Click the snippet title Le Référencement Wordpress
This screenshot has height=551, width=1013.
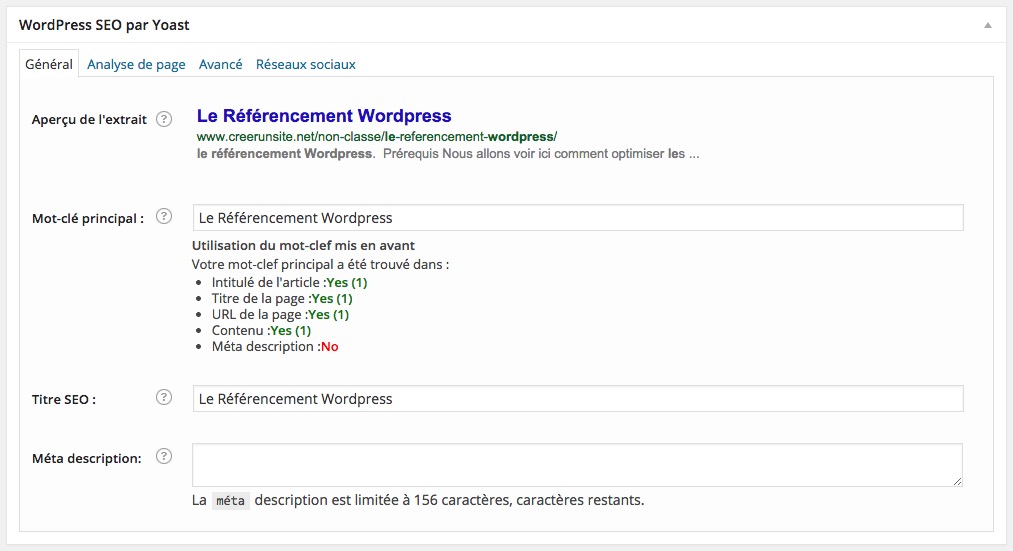coord(324,116)
